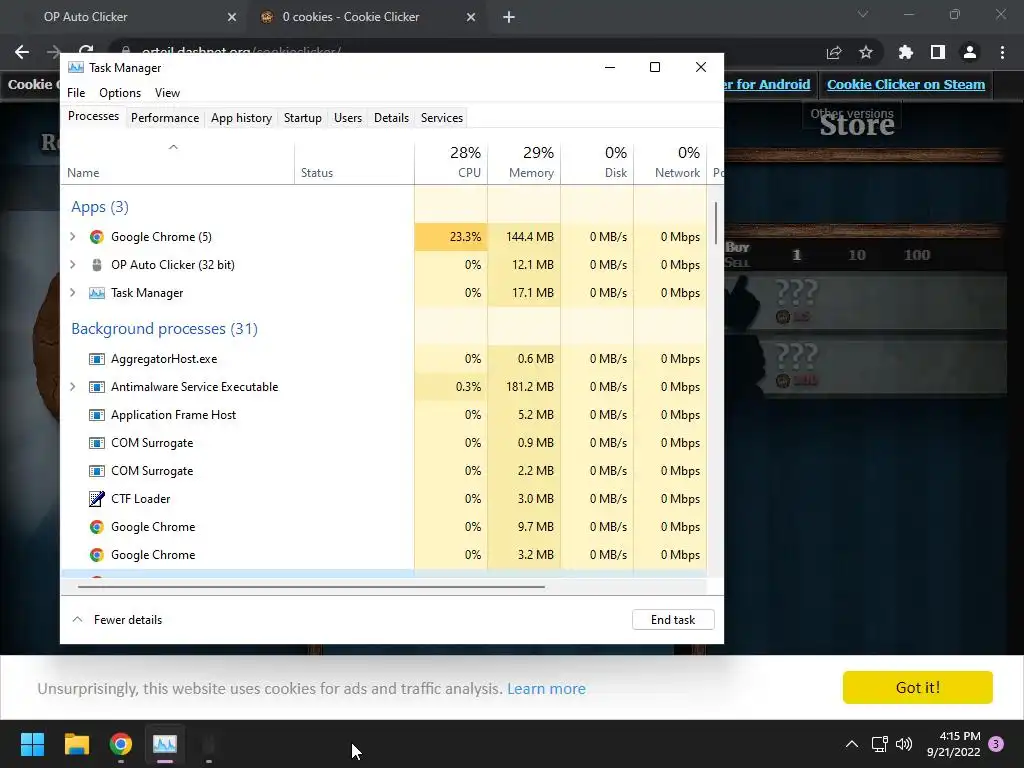
Task: Open the Cookie Clicker for Android link
Action: coord(767,84)
